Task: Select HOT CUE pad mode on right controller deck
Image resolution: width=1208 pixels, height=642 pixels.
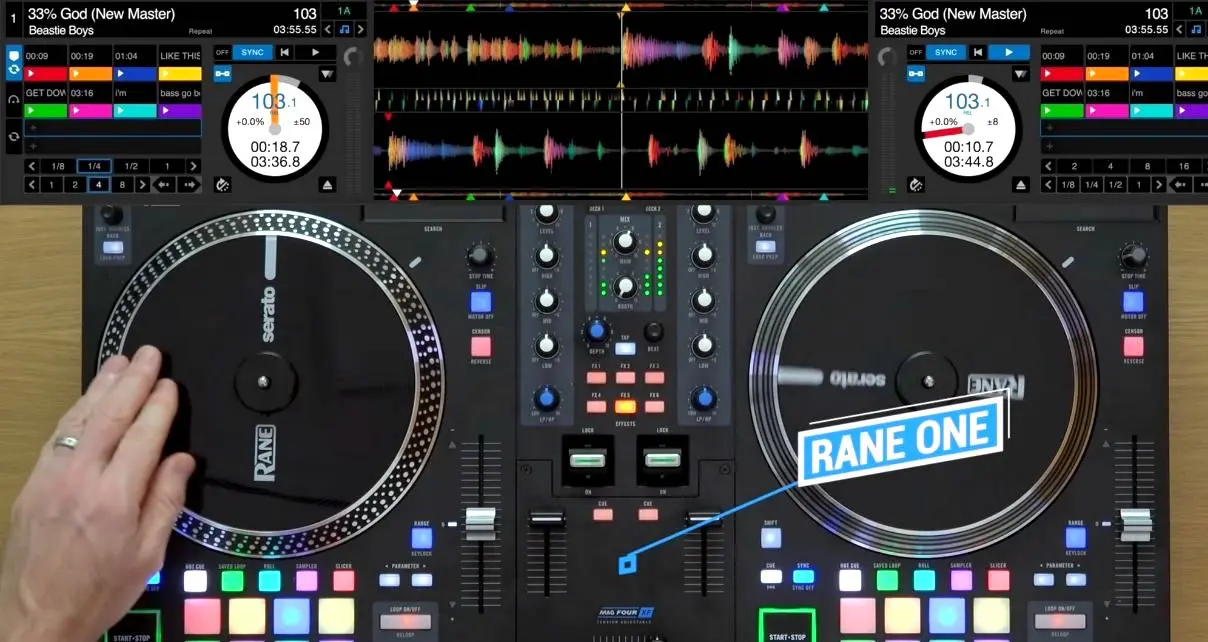Action: pyautogui.click(x=850, y=580)
